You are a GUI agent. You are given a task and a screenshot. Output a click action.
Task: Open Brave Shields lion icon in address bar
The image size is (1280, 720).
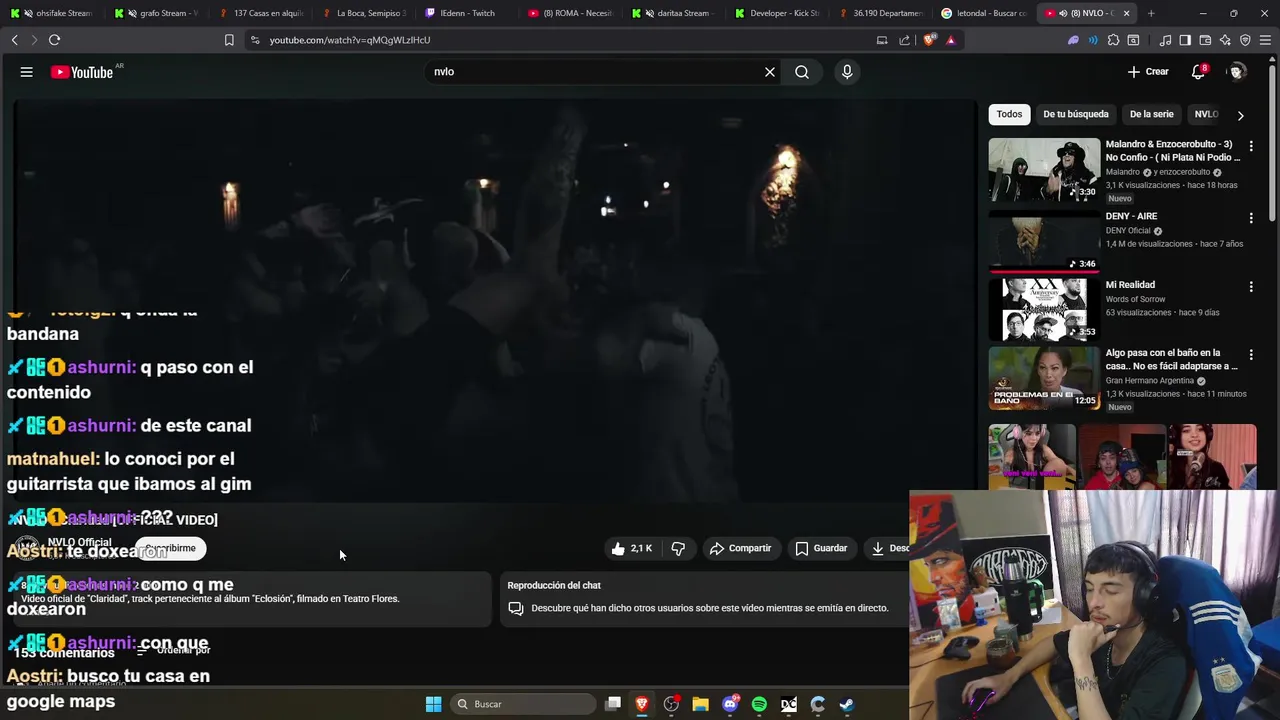[x=930, y=40]
